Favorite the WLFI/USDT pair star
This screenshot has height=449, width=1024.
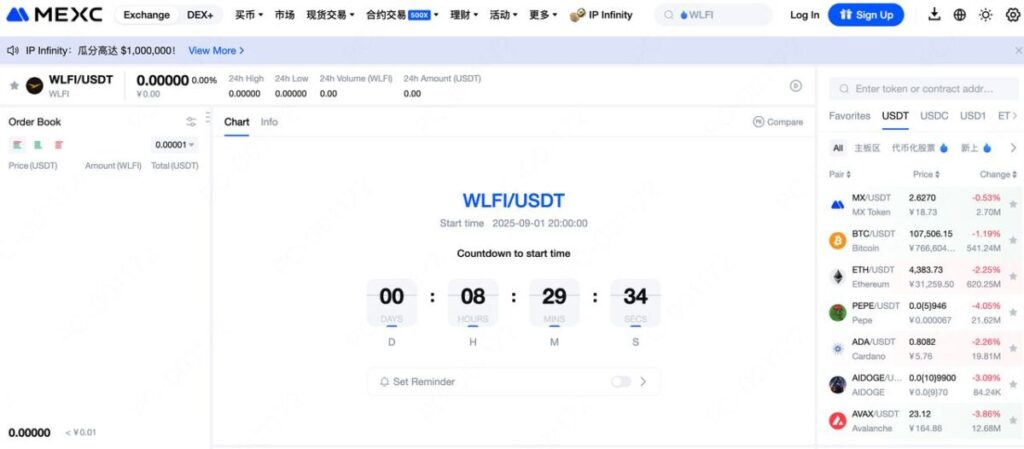pos(14,85)
